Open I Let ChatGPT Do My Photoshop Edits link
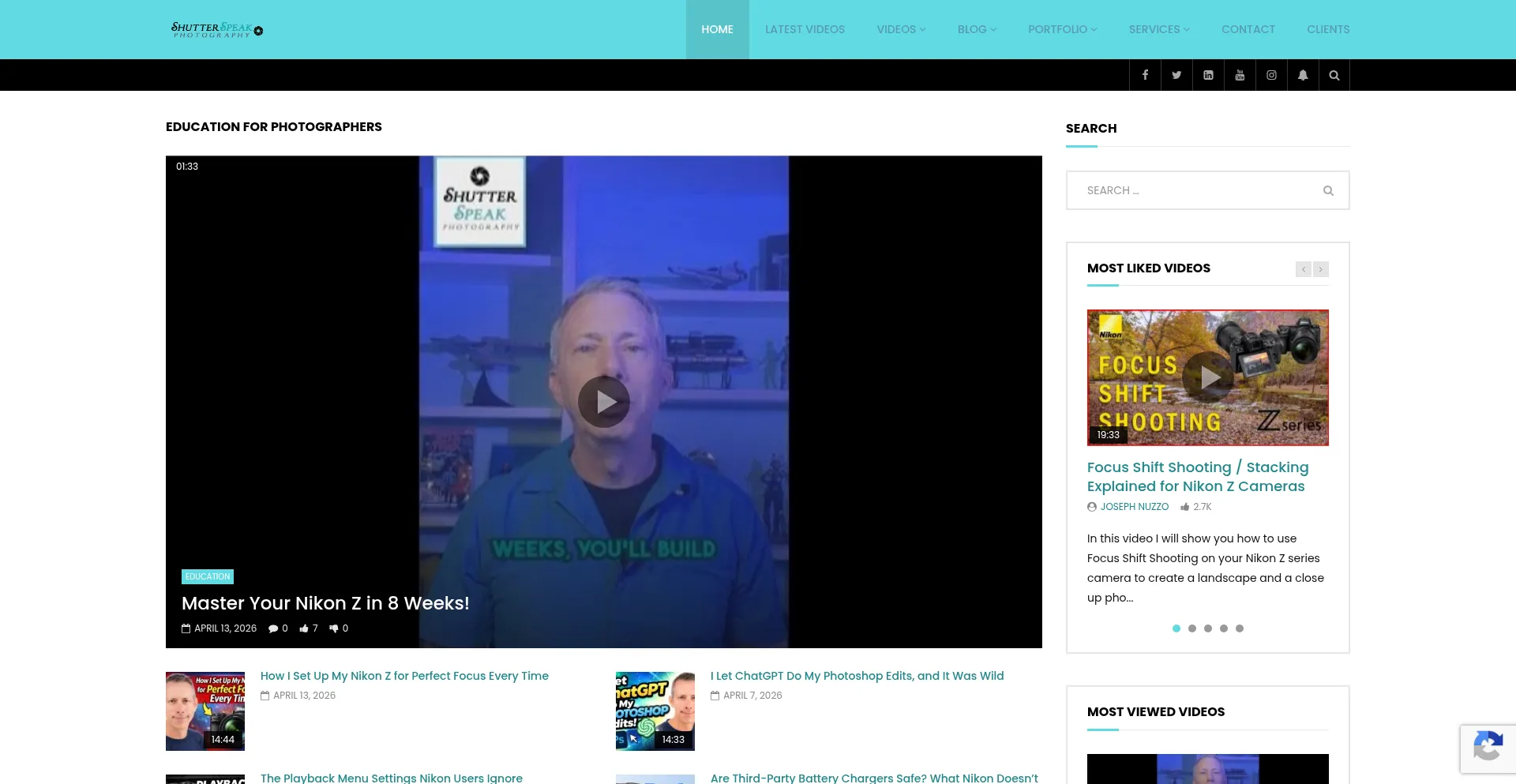This screenshot has width=1516, height=784. 857,676
